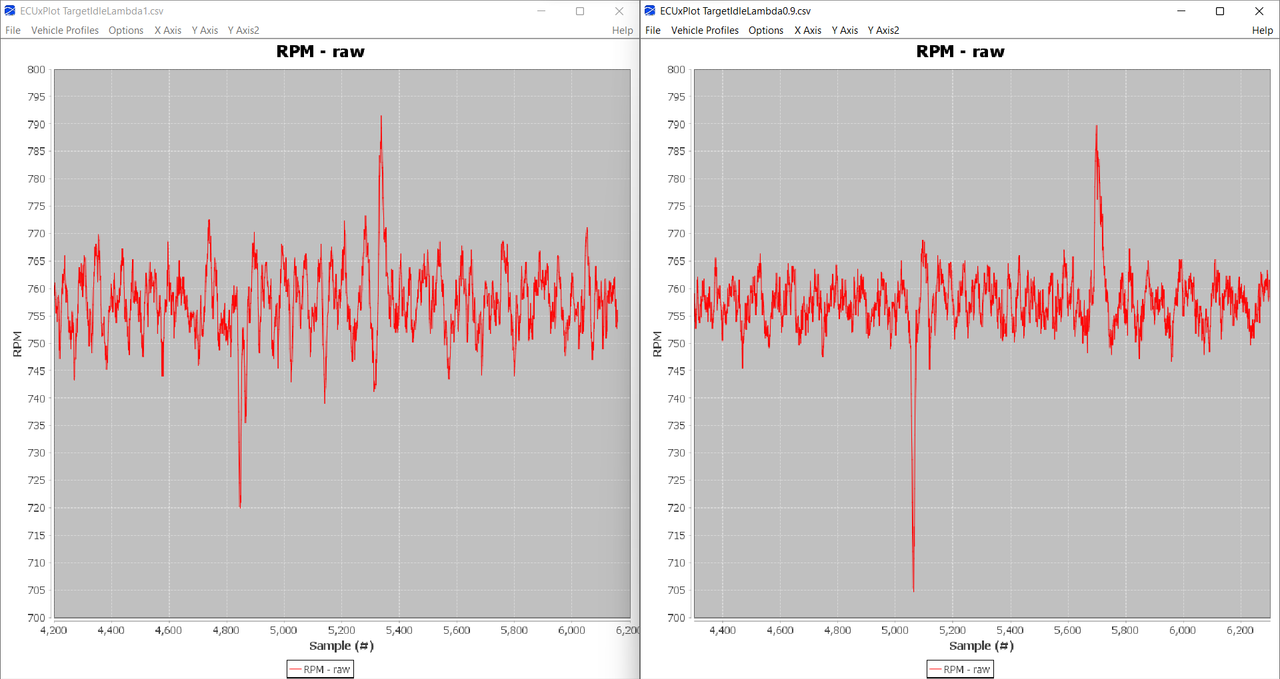Close the TargetIdleLambda1.csv window

click(619, 11)
